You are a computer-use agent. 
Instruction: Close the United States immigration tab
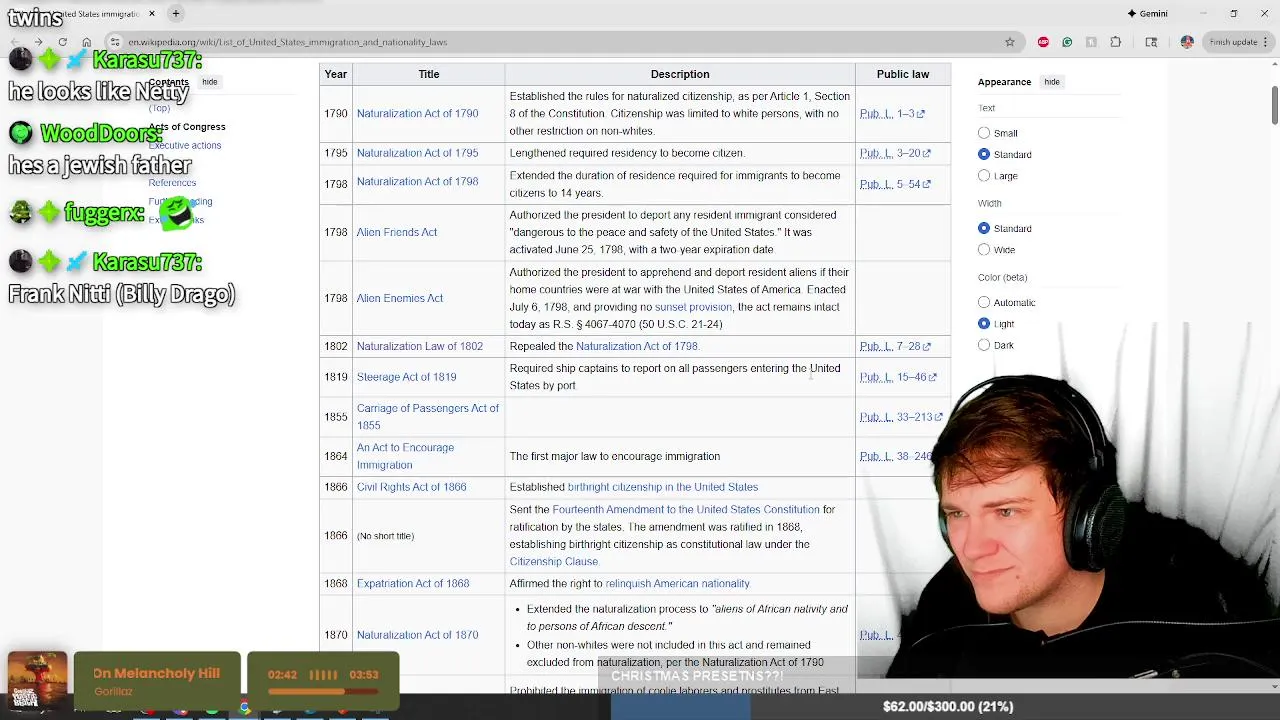(x=152, y=14)
